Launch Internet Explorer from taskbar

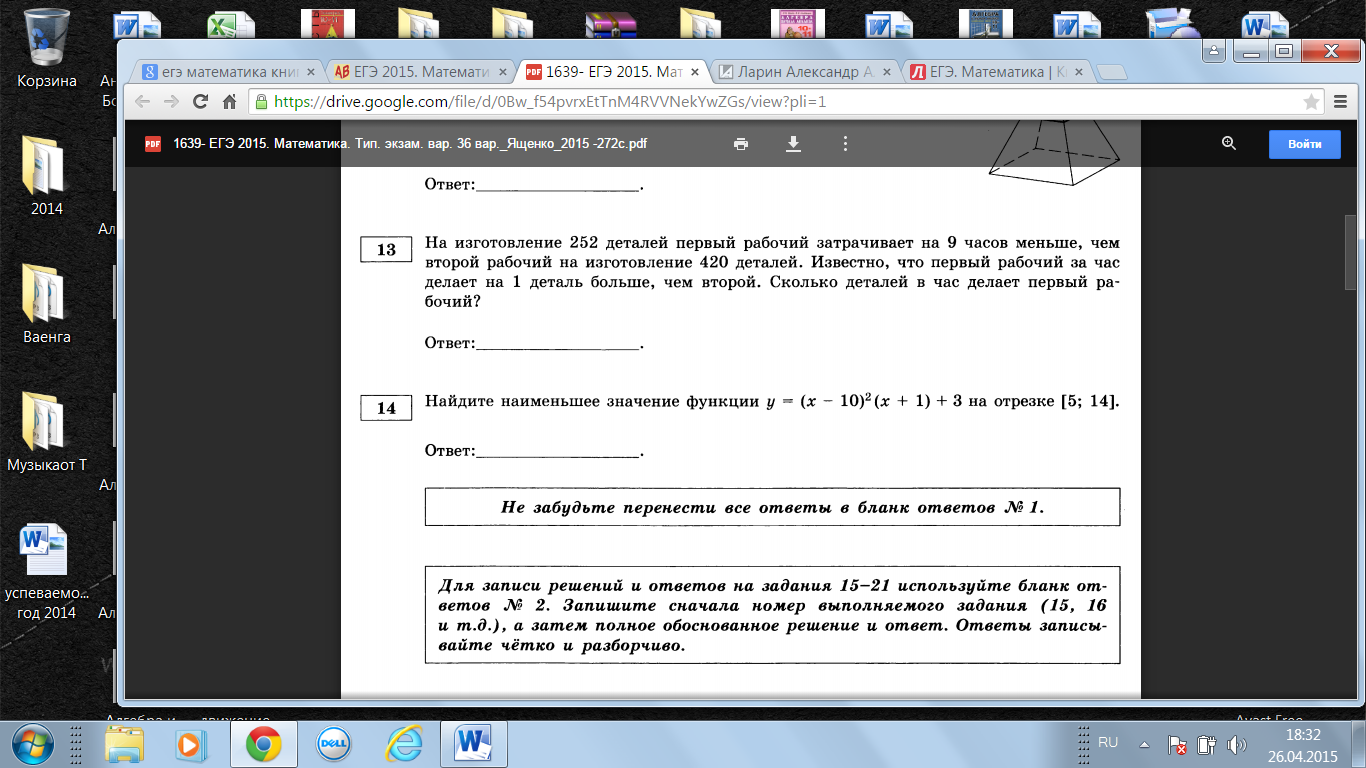405,745
